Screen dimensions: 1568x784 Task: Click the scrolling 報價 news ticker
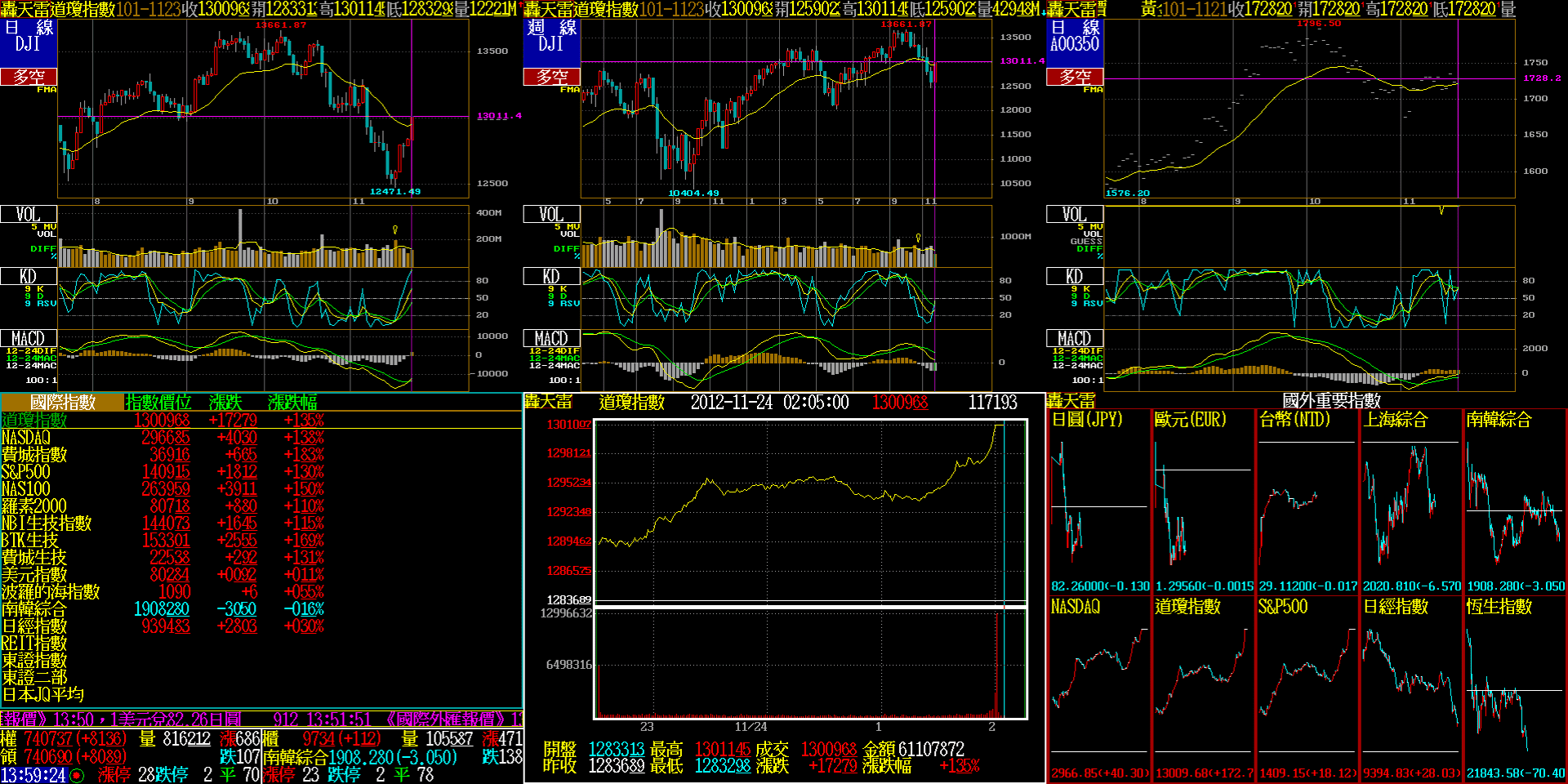(261, 719)
